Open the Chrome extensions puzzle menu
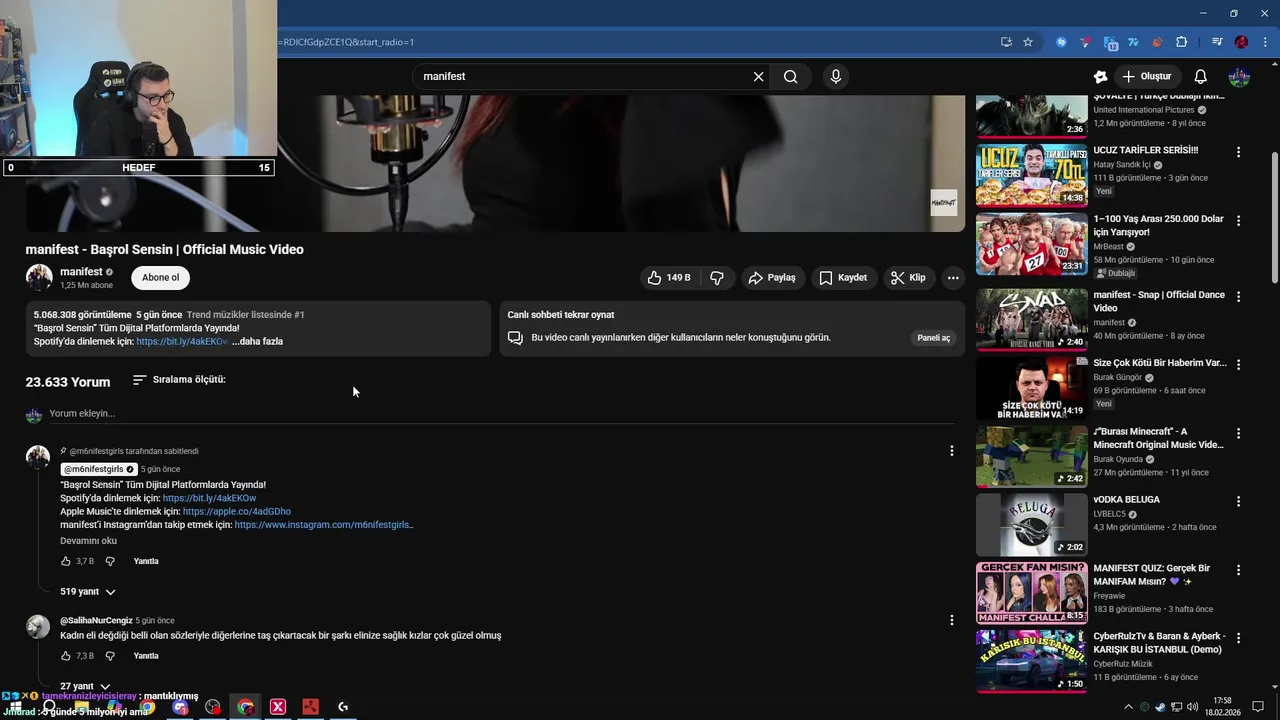This screenshot has width=1280, height=720. pos(1181,42)
